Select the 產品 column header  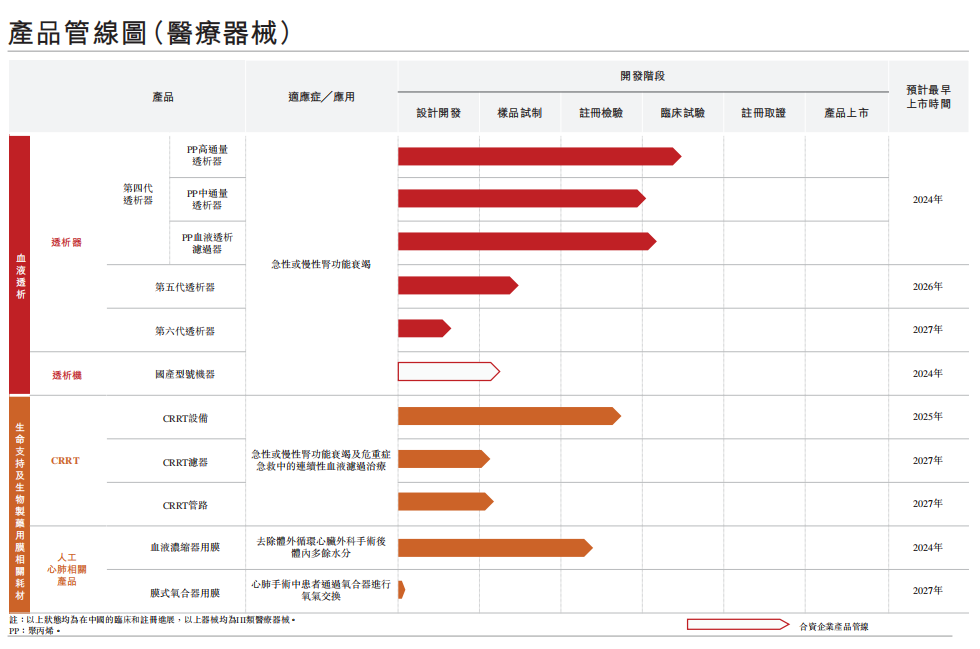pyautogui.click(x=163, y=97)
